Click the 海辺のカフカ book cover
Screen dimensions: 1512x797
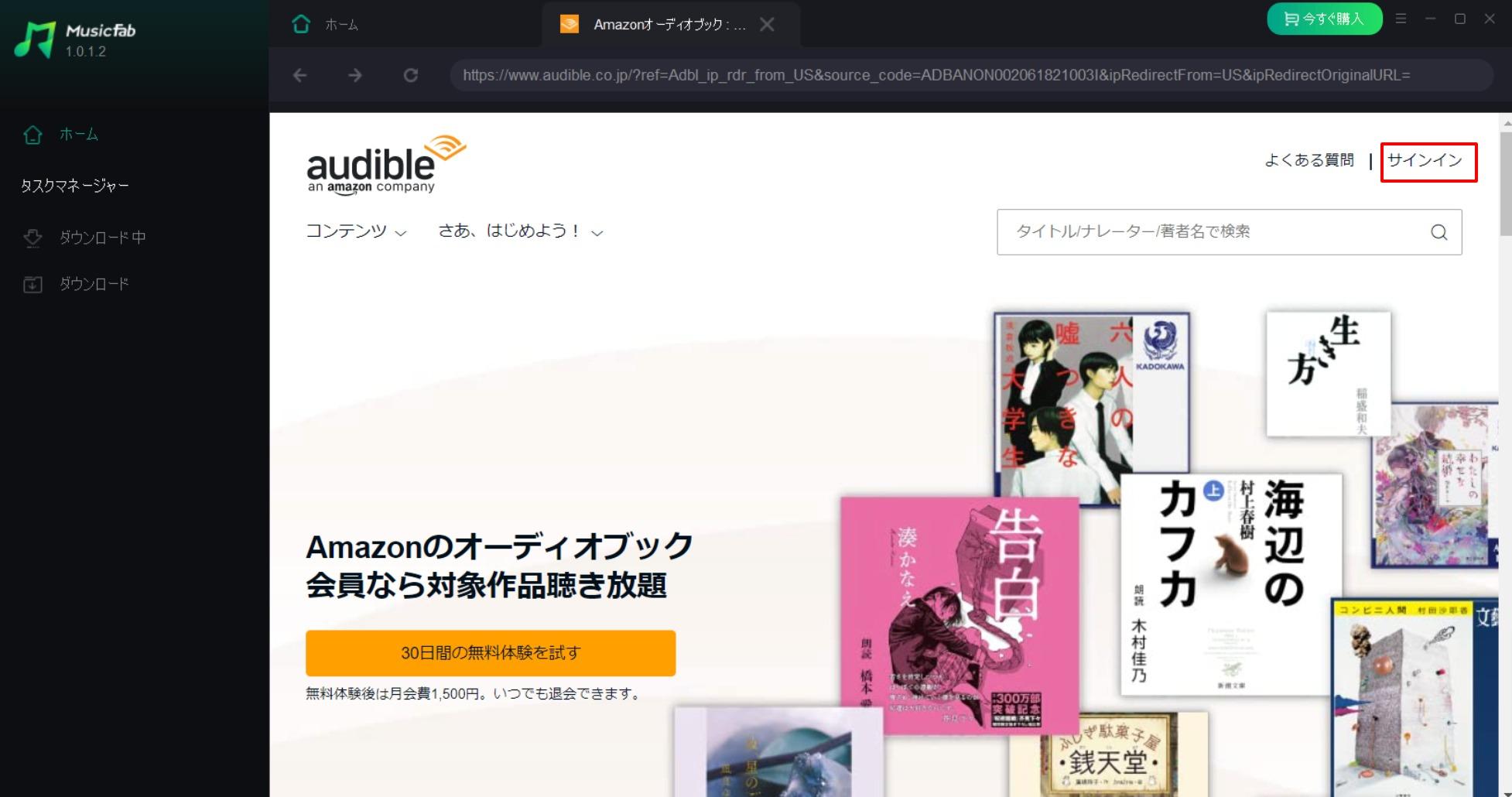[x=1231, y=585]
